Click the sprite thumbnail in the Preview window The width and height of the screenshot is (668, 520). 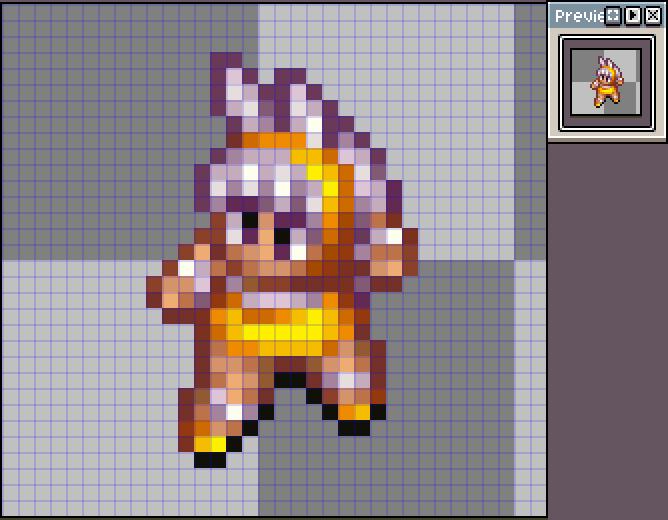pos(606,82)
